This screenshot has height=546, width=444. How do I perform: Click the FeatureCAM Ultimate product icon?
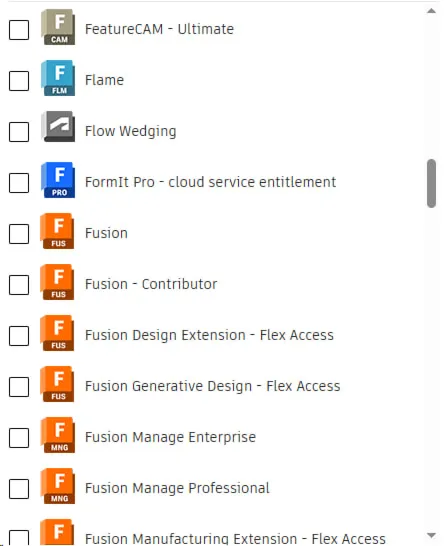pos(58,27)
